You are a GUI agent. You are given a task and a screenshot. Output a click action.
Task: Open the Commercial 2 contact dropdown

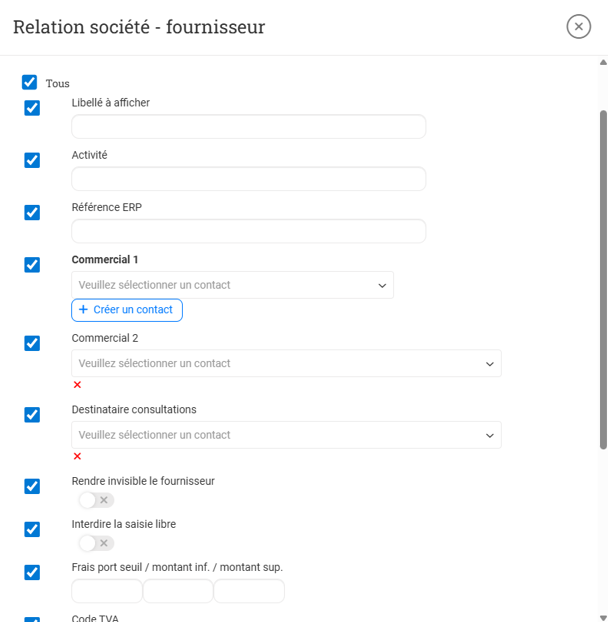[x=286, y=363]
